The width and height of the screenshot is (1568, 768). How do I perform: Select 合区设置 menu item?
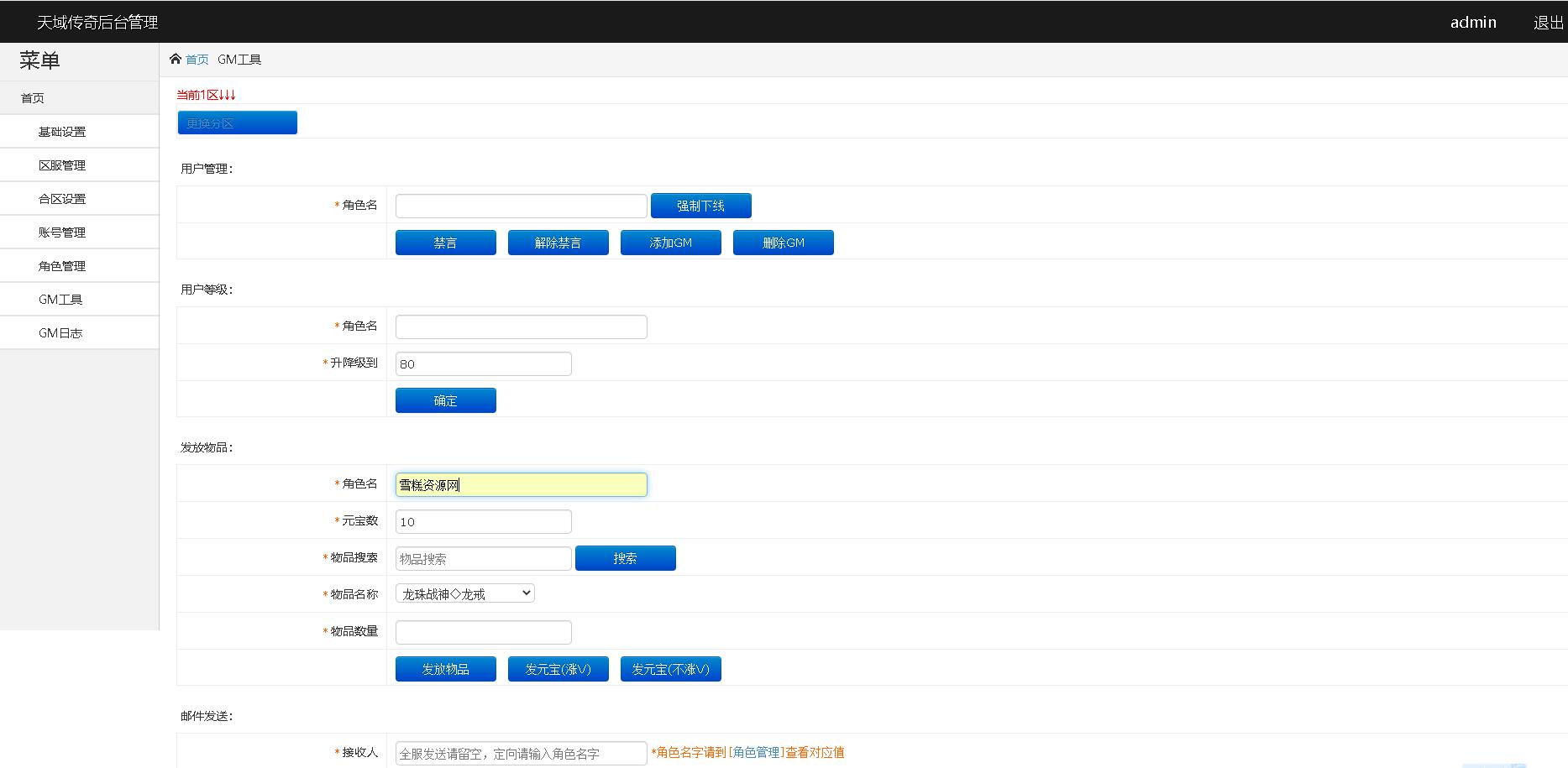click(62, 199)
